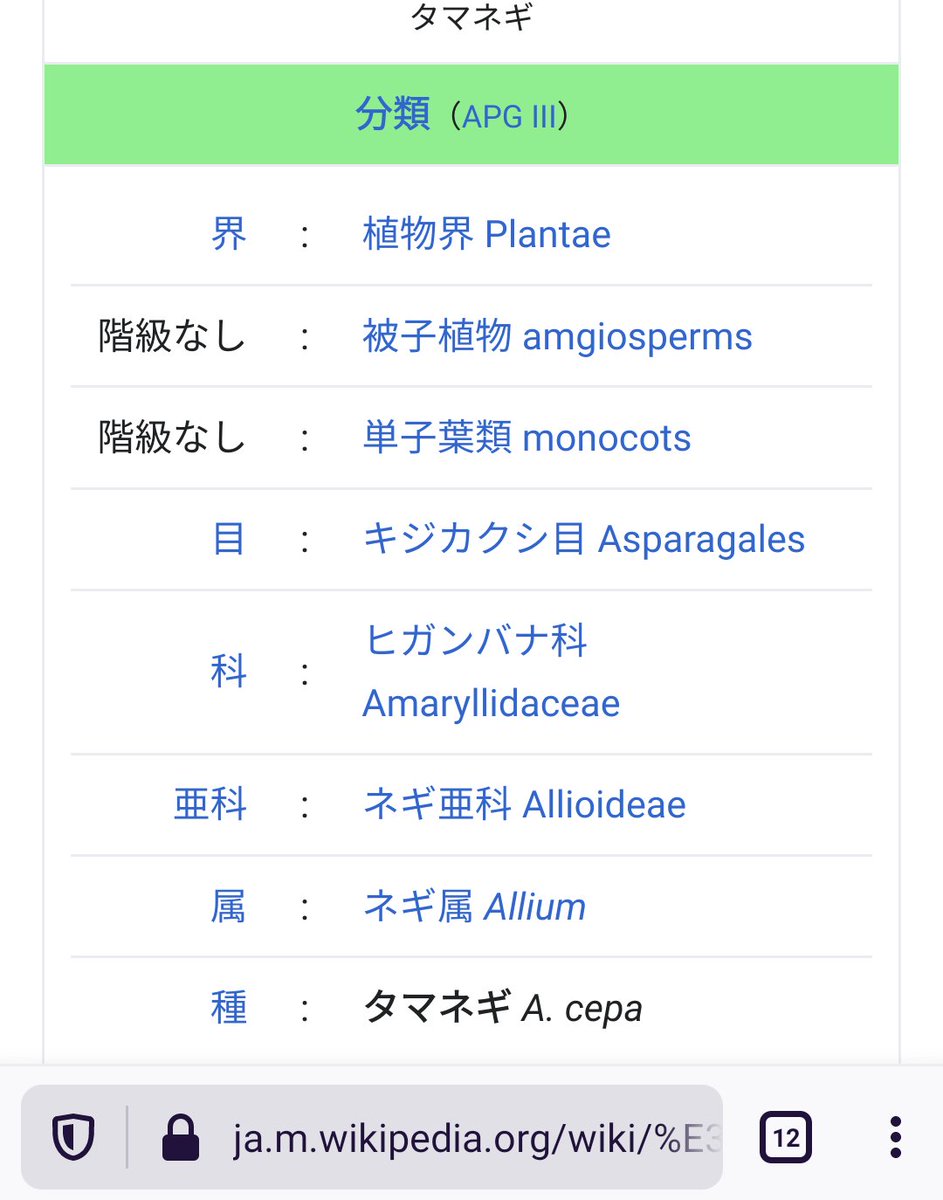The image size is (943, 1200).
Task: Follow the 被子植物 amgiosperms link
Action: click(557, 337)
